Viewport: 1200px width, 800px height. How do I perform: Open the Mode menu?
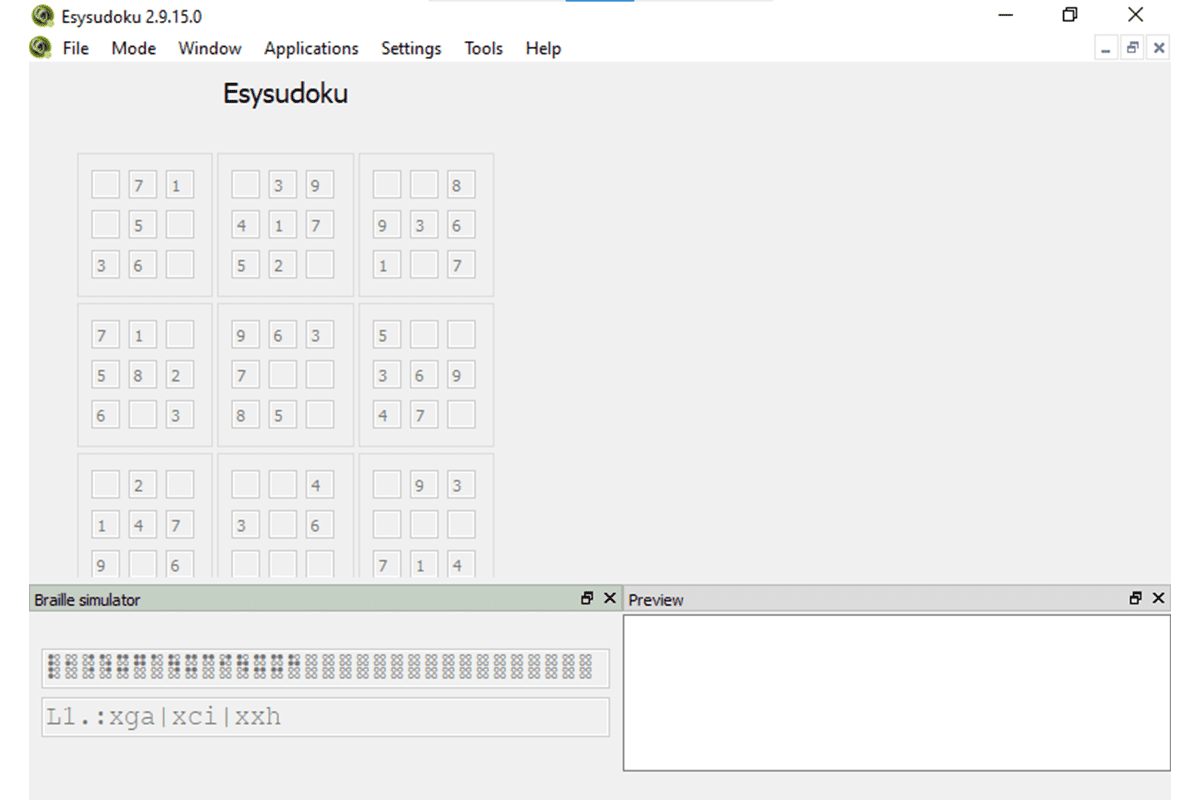(x=133, y=48)
